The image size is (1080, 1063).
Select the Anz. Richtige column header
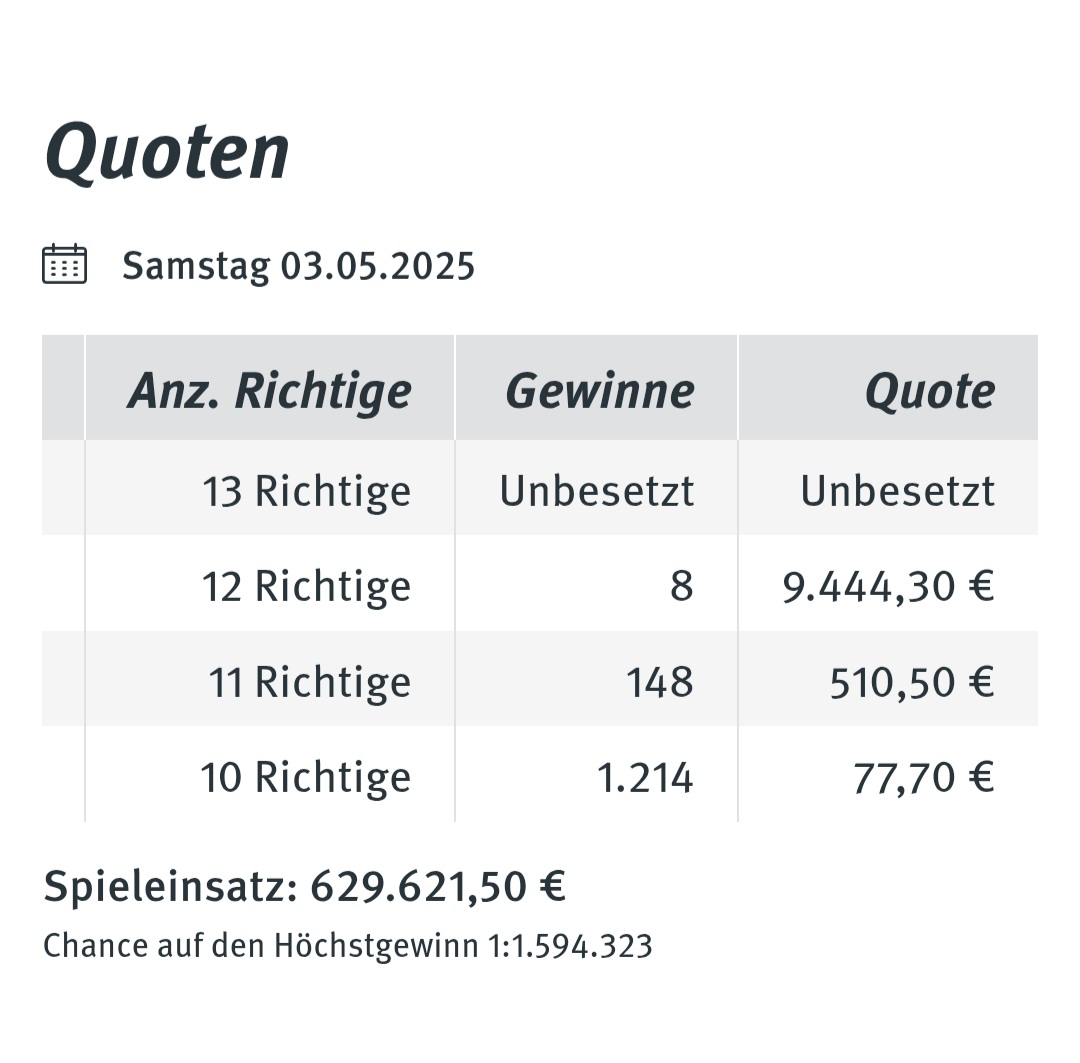click(x=270, y=391)
